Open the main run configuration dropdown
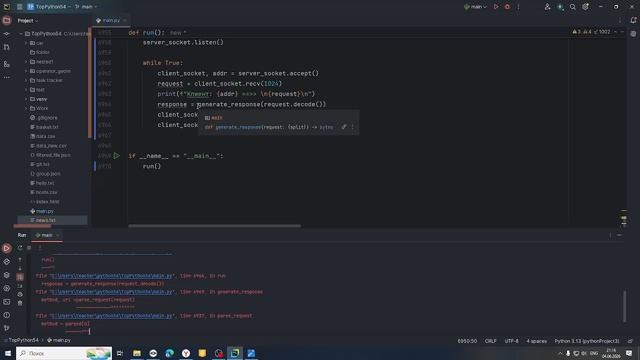 click(x=476, y=7)
